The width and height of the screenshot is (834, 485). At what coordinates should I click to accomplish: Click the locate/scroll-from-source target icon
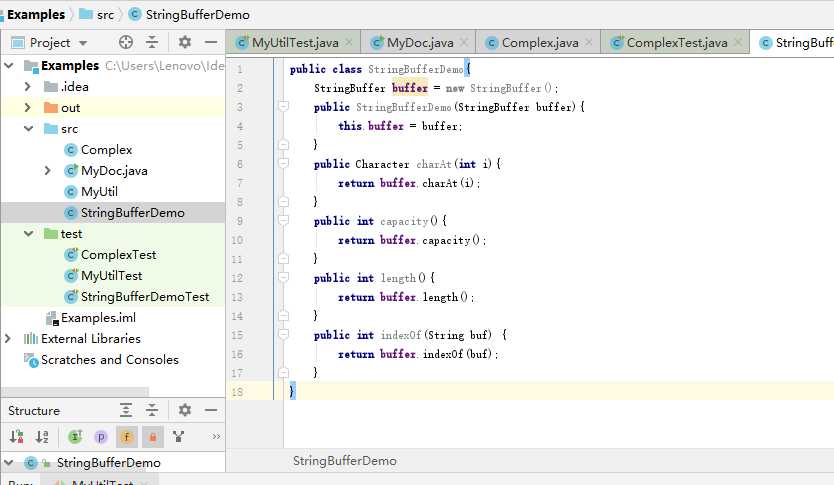tap(126, 42)
